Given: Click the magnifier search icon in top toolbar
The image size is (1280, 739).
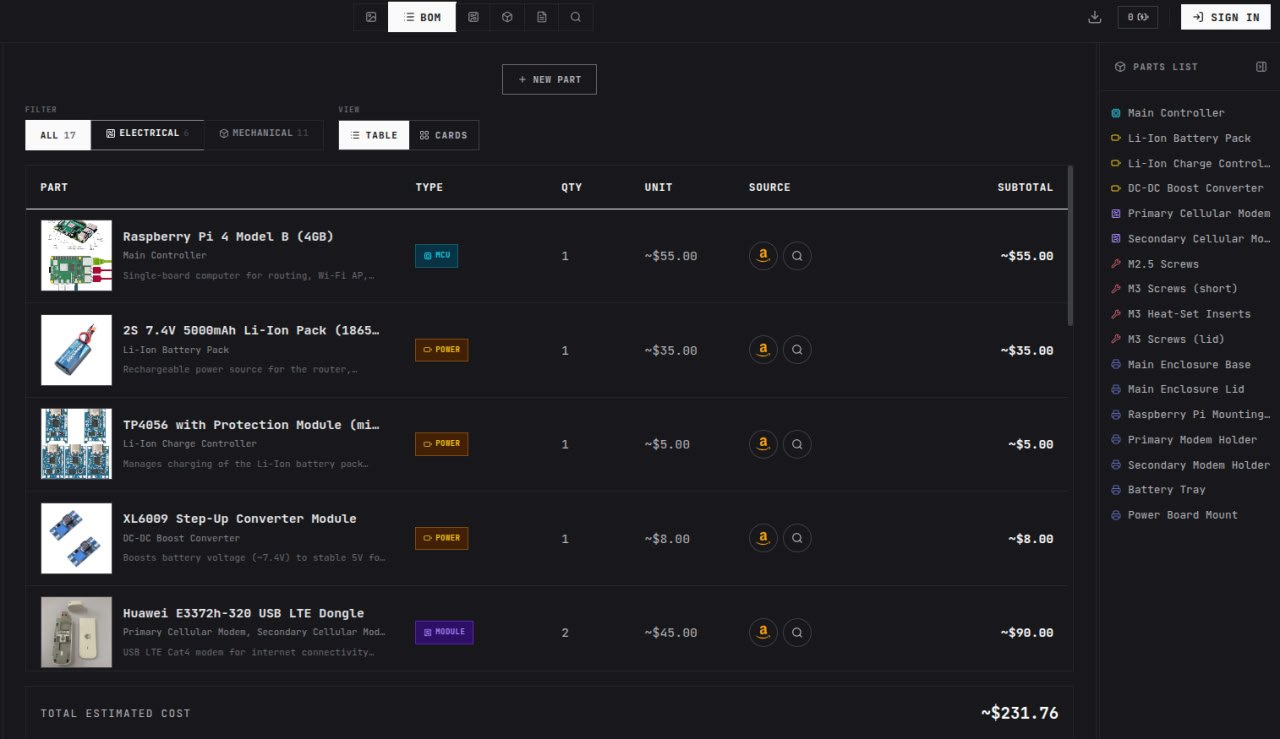Looking at the screenshot, I should click(x=575, y=17).
